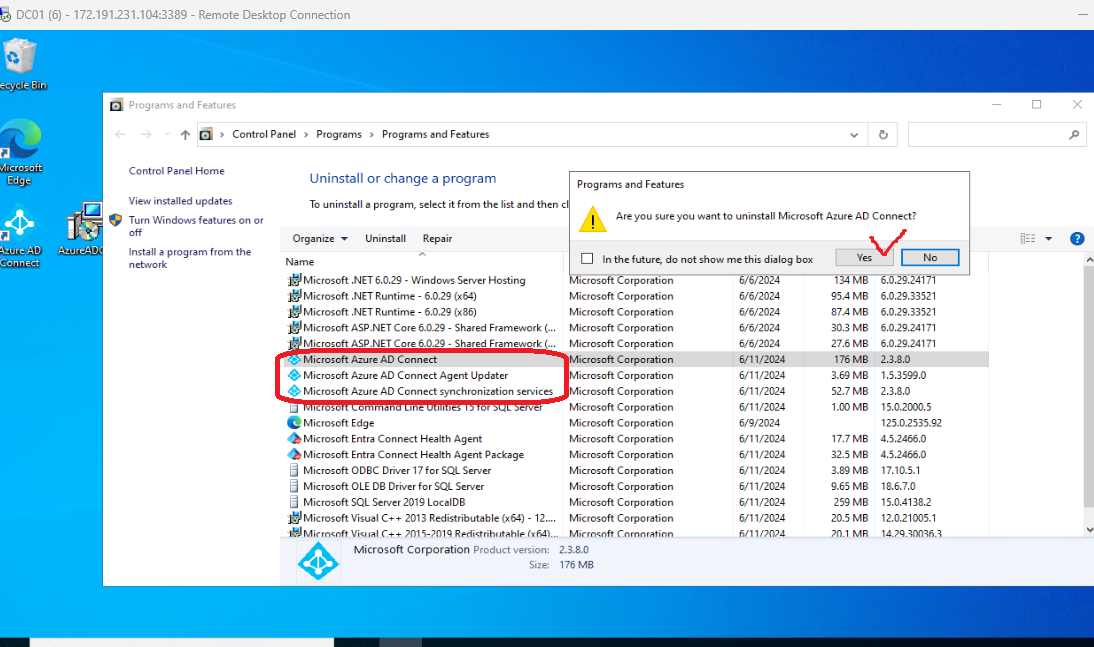The width and height of the screenshot is (1094, 647).
Task: Click the change view layout icon
Action: pos(1028,239)
